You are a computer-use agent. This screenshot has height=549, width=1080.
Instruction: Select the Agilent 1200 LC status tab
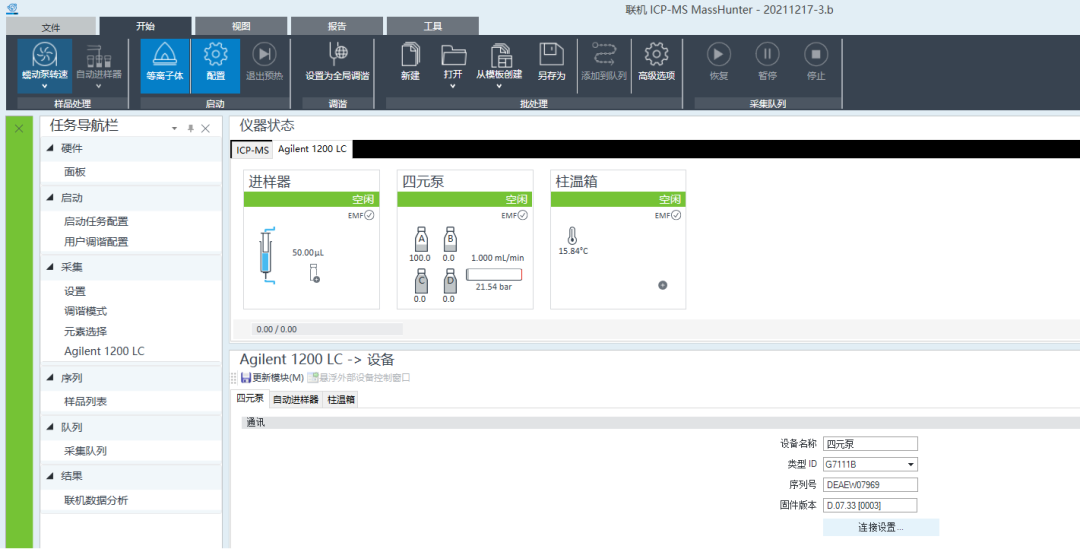point(312,149)
